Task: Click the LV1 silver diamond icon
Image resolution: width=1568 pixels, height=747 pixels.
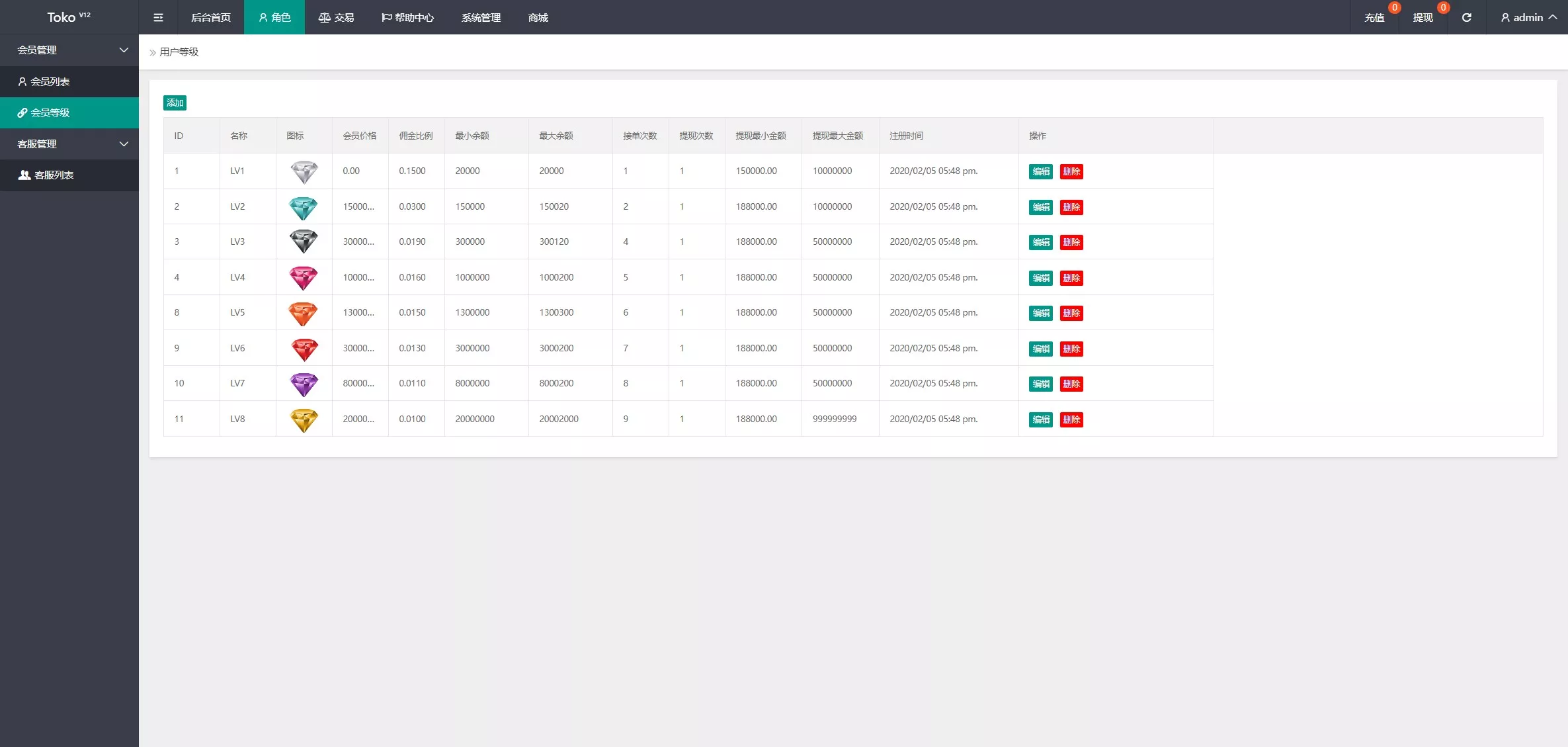Action: click(x=304, y=171)
